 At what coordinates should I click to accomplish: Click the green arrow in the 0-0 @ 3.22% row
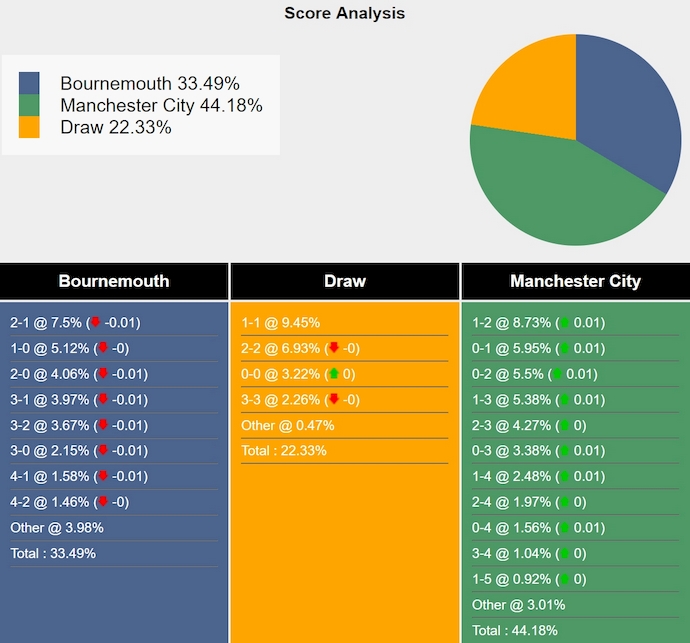(334, 374)
